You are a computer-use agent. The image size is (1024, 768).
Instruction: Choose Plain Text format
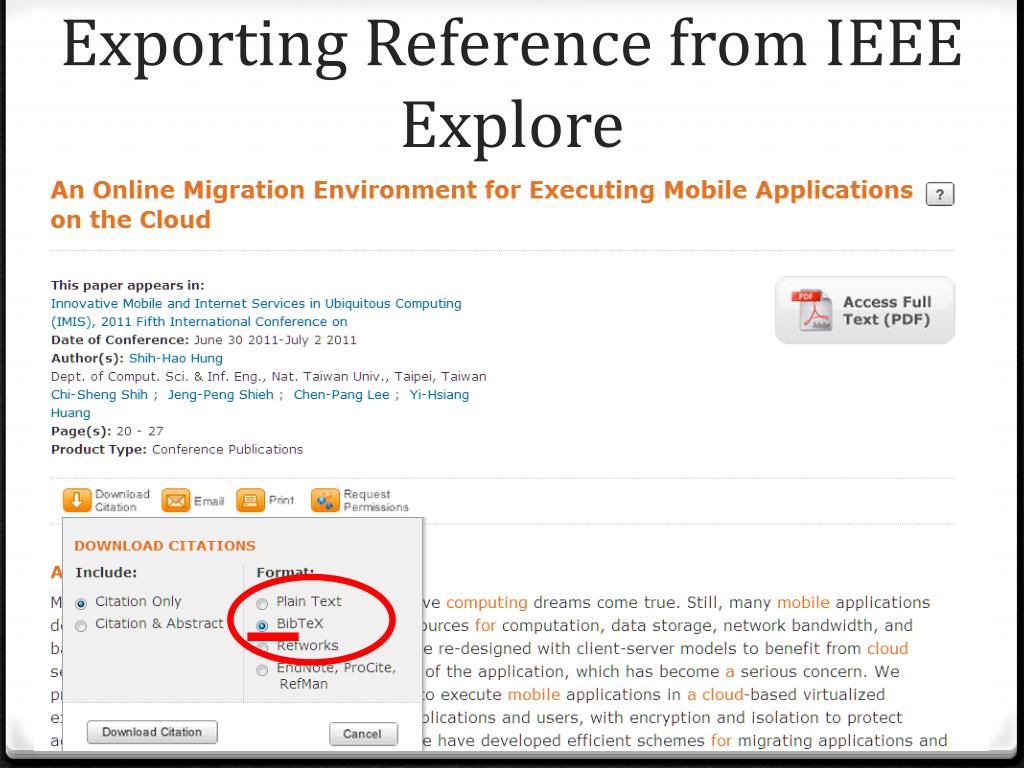click(x=262, y=603)
